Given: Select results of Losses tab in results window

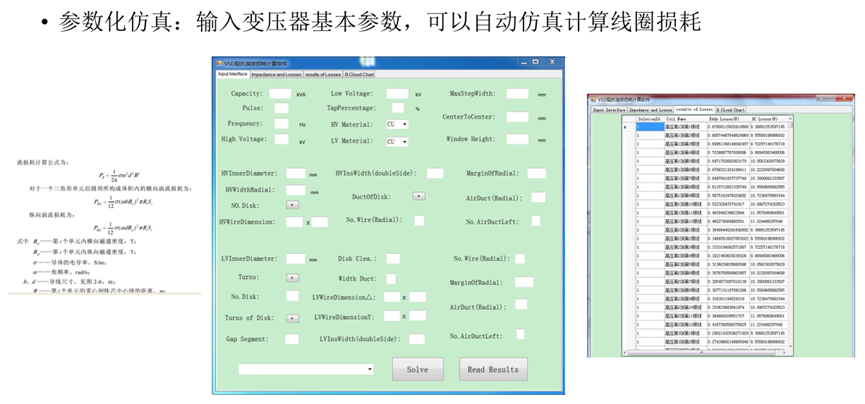Looking at the screenshot, I should tap(695, 109).
